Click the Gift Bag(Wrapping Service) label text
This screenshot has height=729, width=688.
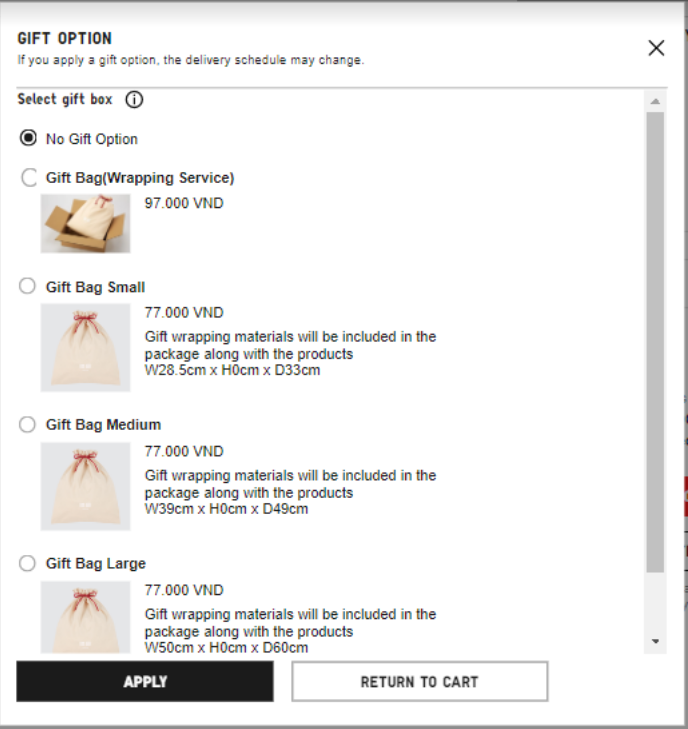pyautogui.click(x=140, y=178)
